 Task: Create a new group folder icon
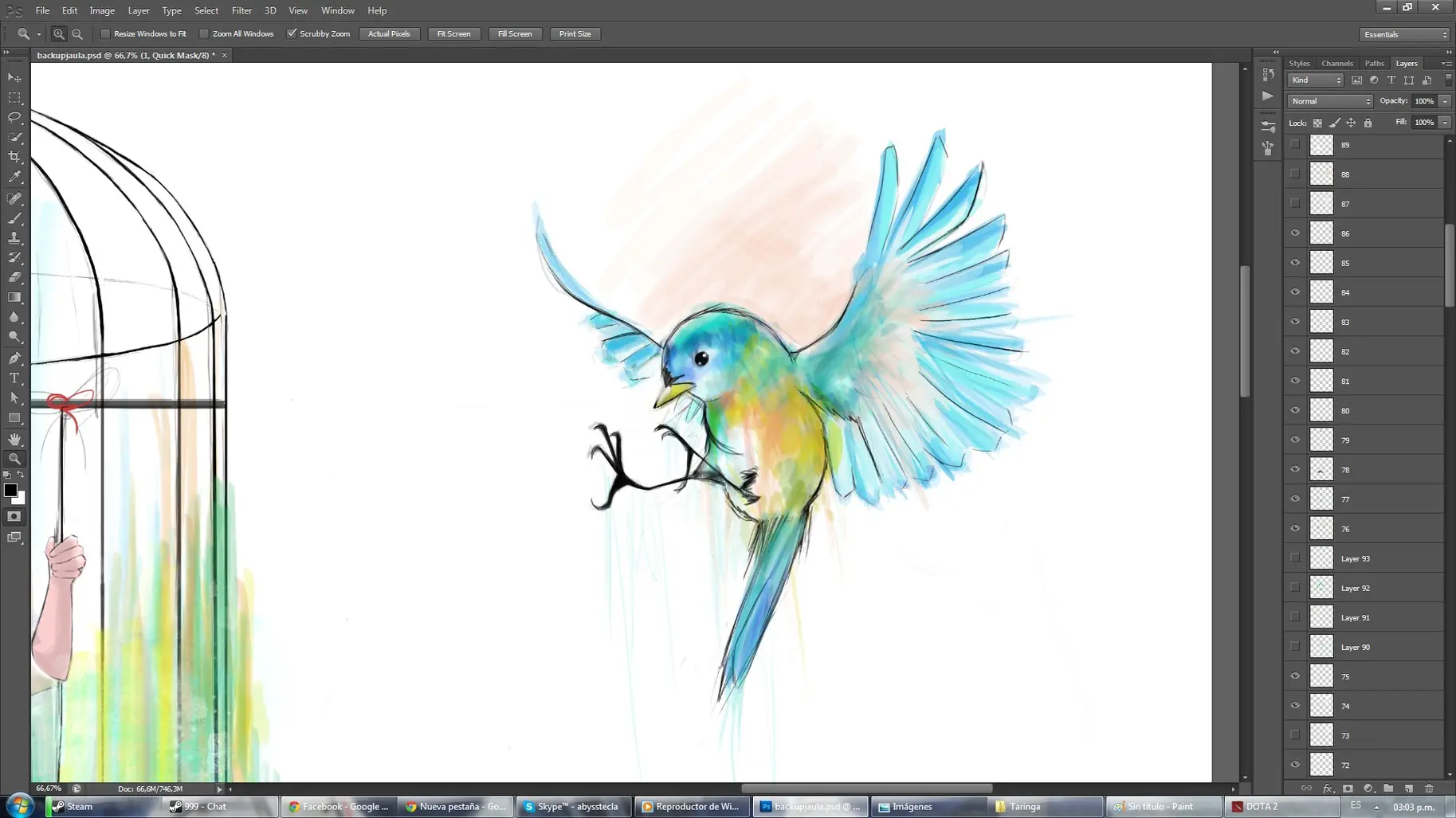click(x=1388, y=789)
